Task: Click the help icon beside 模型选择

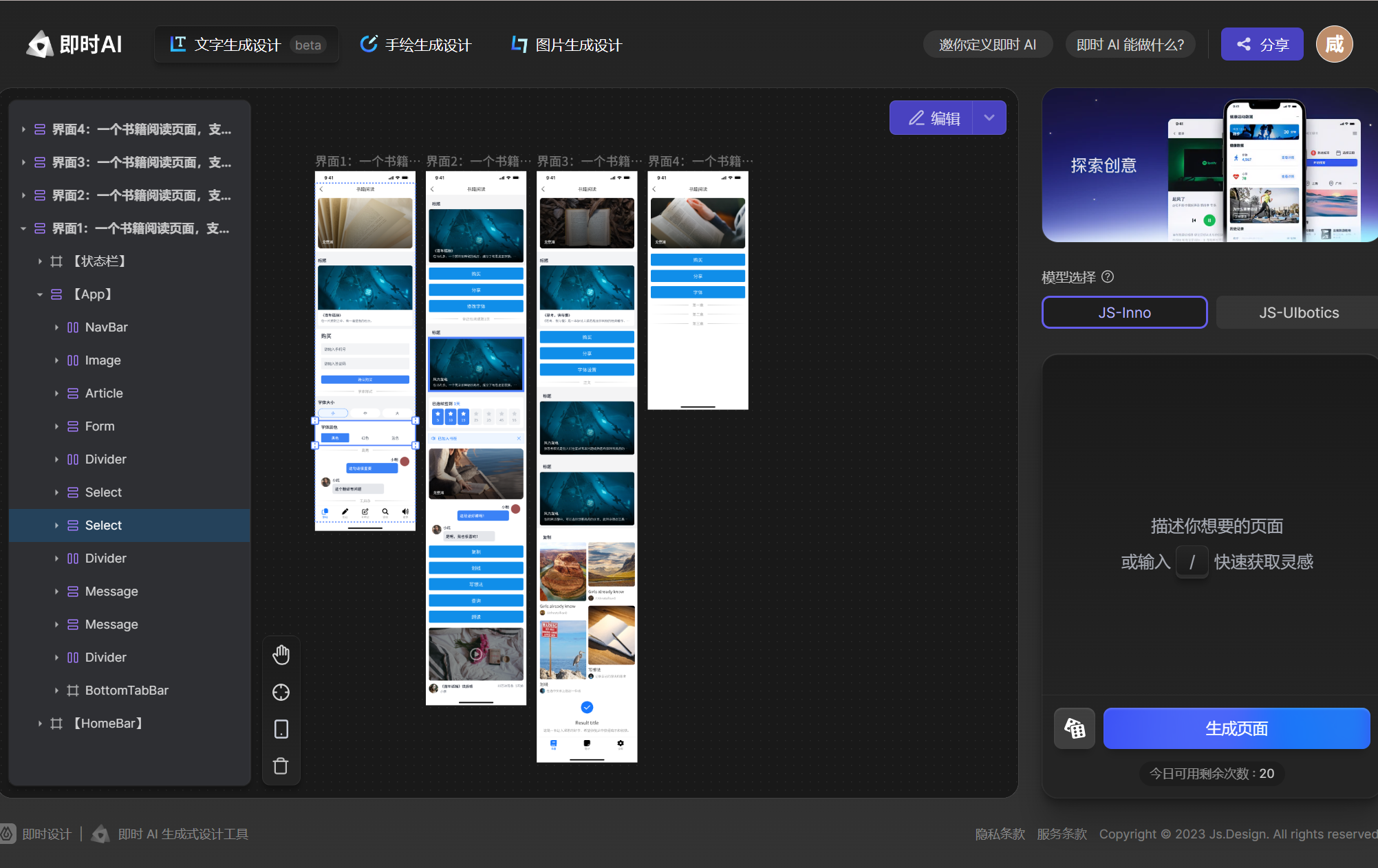Action: (1108, 276)
